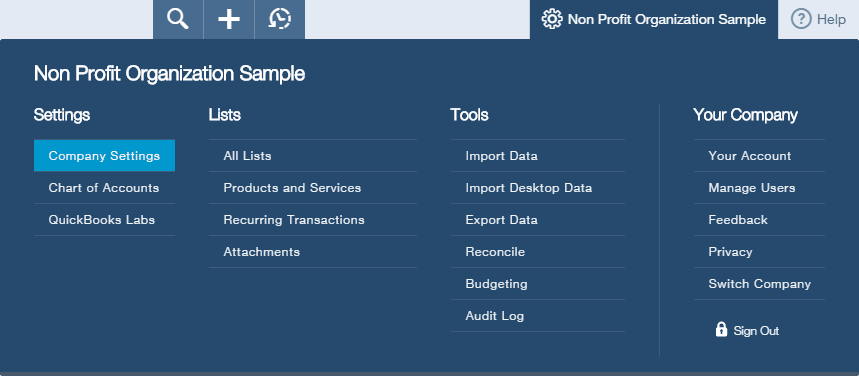859x376 pixels.
Task: Click the Sign Out padlock icon
Action: tap(721, 329)
